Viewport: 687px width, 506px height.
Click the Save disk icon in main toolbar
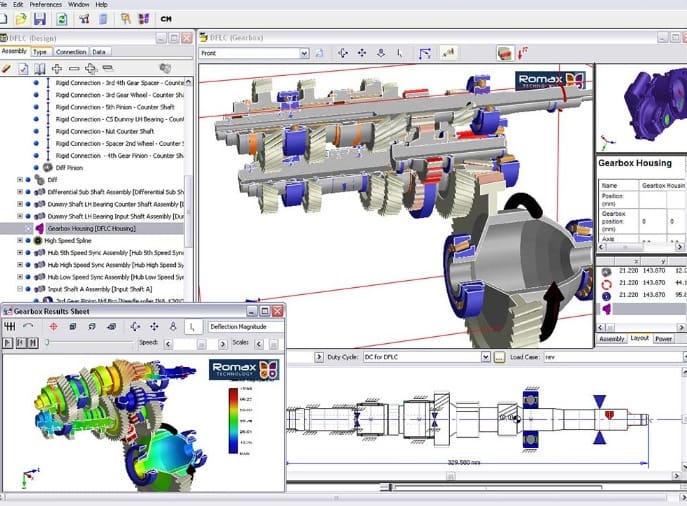pos(39,18)
